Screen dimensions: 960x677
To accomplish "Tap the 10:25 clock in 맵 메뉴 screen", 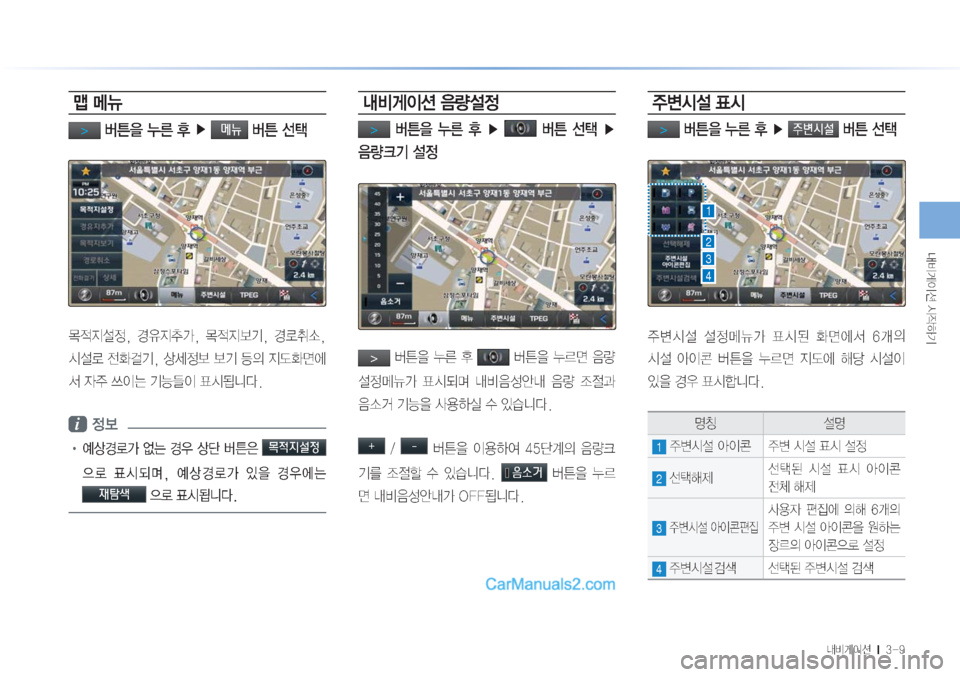I will coord(86,191).
